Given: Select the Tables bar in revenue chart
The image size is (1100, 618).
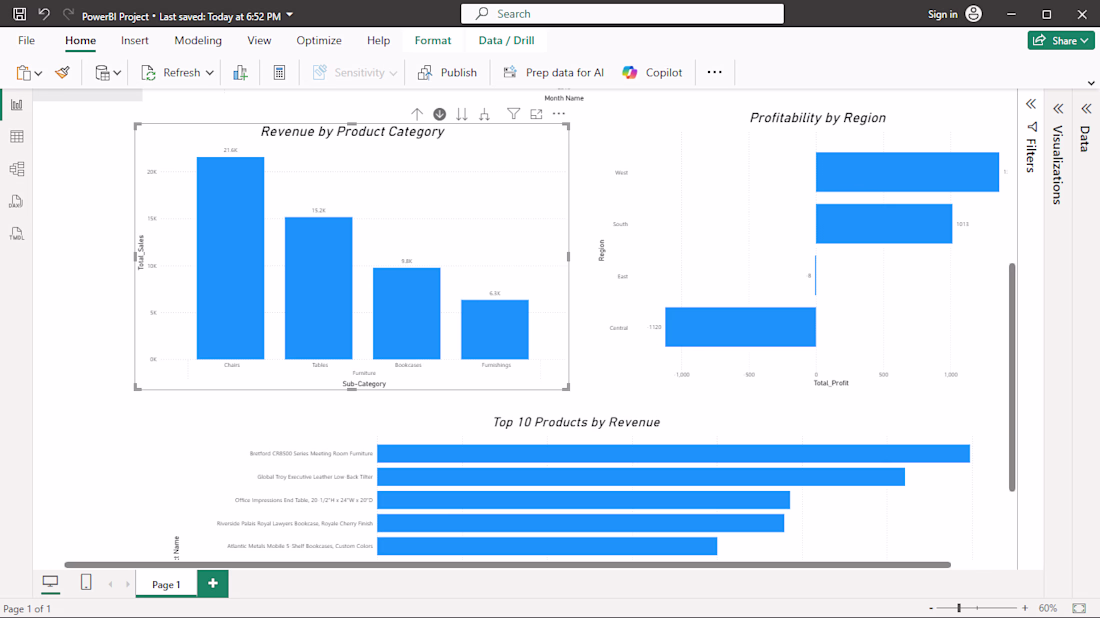Looking at the screenshot, I should coord(318,288).
